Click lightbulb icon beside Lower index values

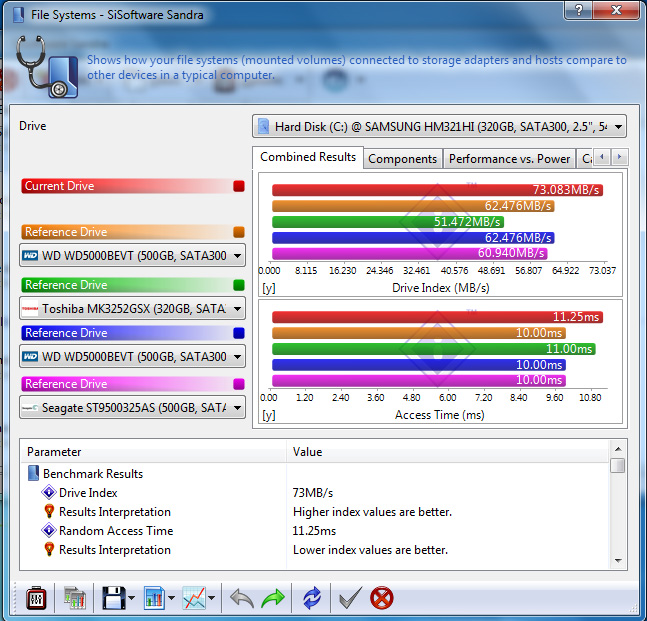(x=49, y=550)
